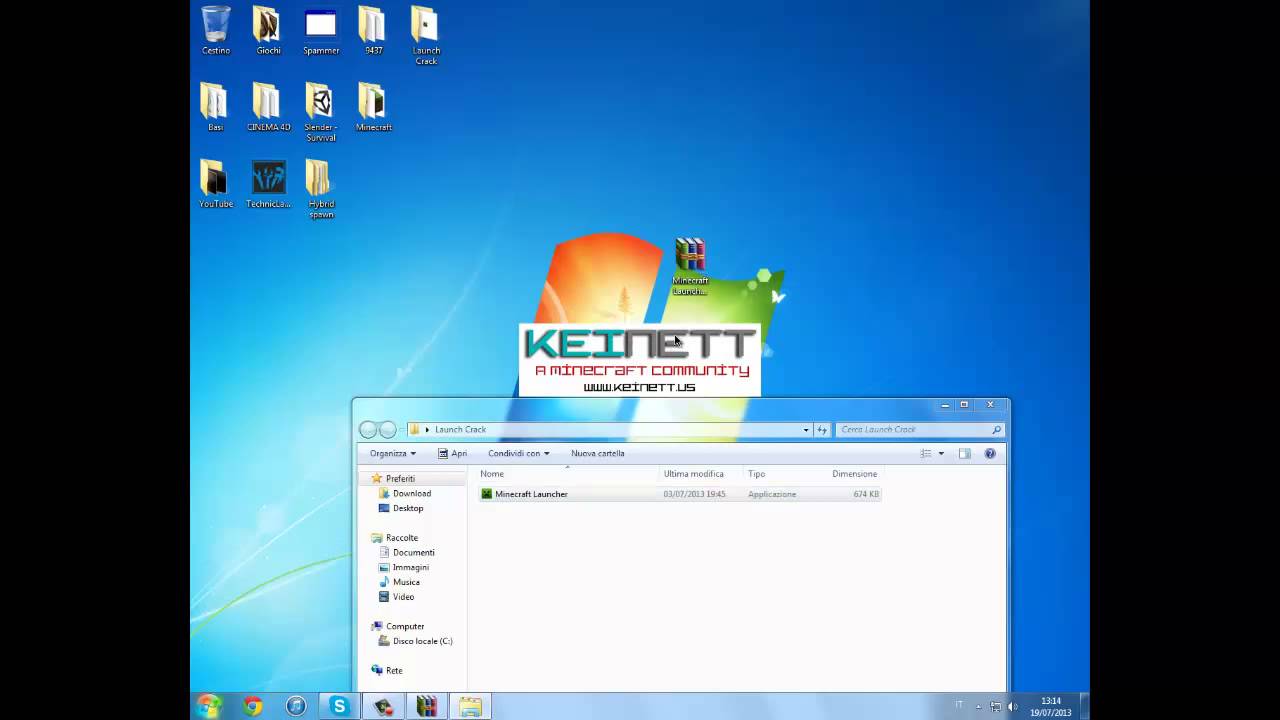Click the Cerca Launch Crack search field
The image size is (1280, 720).
pos(920,430)
